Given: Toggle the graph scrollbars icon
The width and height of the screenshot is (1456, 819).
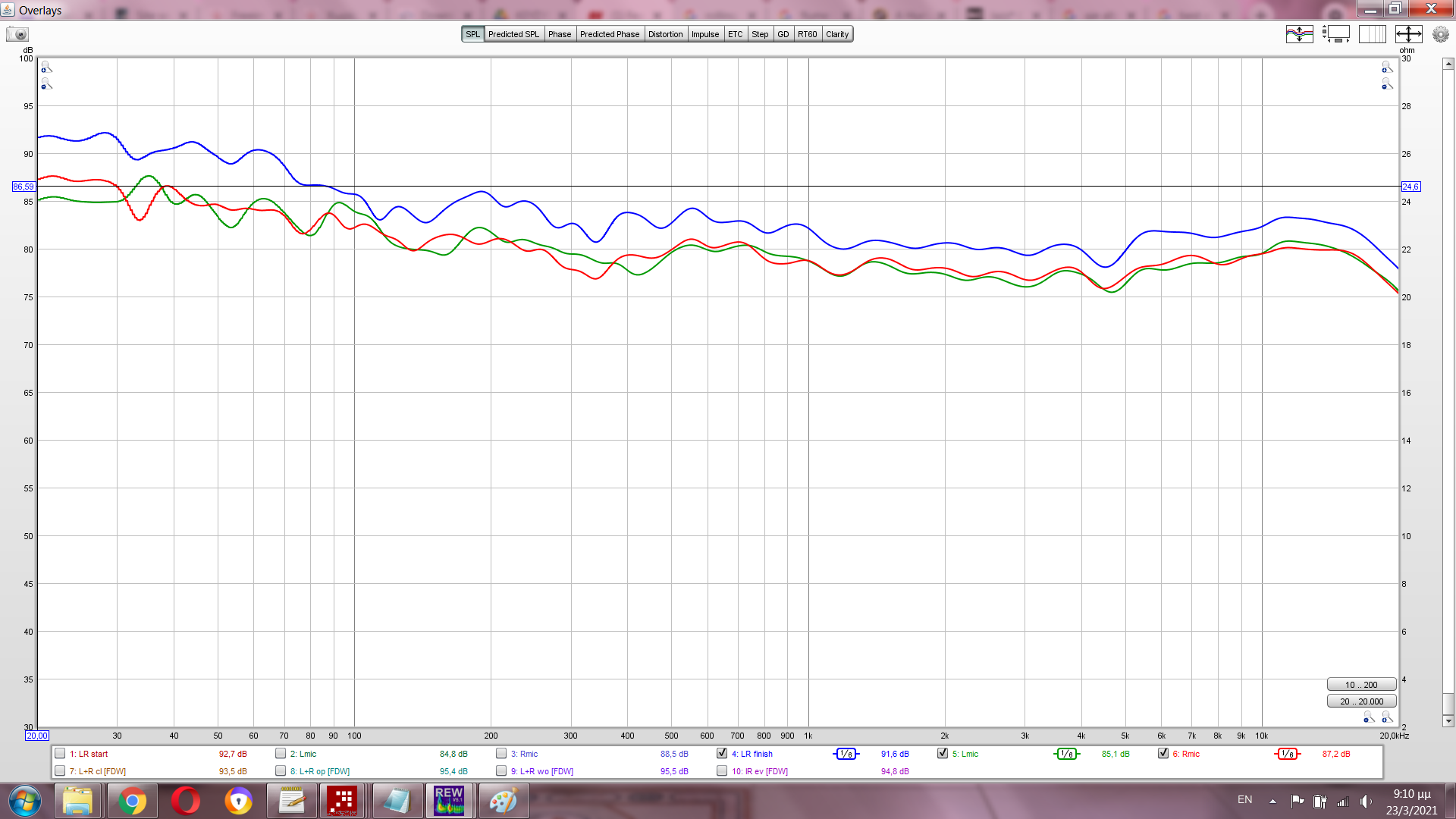Looking at the screenshot, I should tap(1336, 34).
